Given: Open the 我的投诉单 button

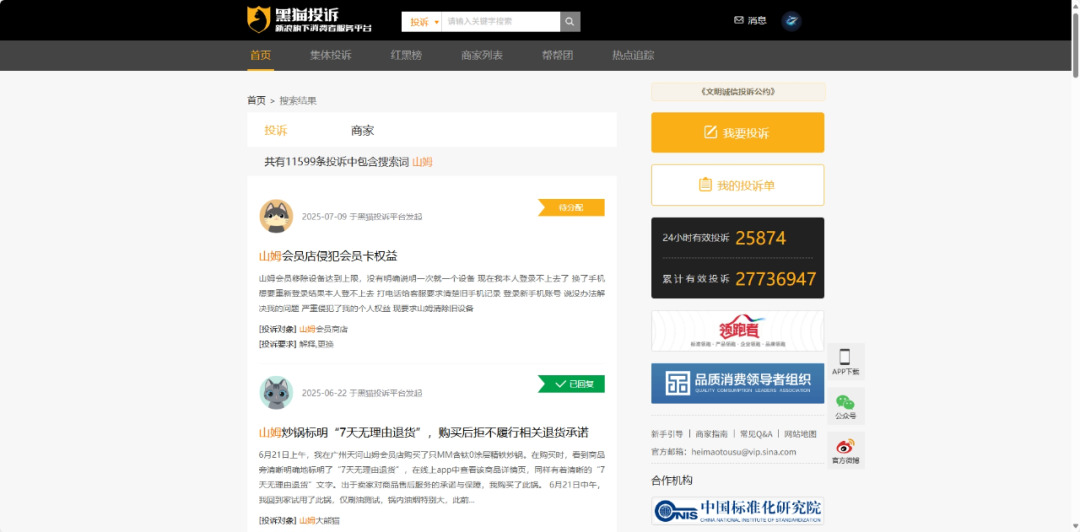Looking at the screenshot, I should click(737, 185).
